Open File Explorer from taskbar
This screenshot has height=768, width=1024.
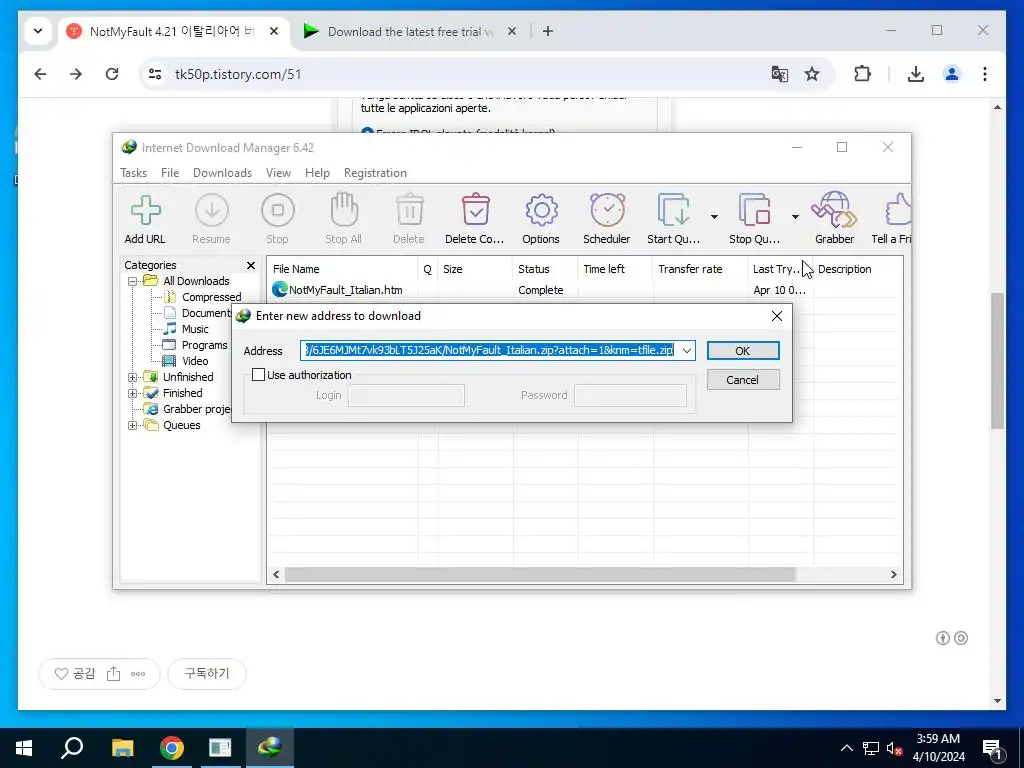coord(122,748)
